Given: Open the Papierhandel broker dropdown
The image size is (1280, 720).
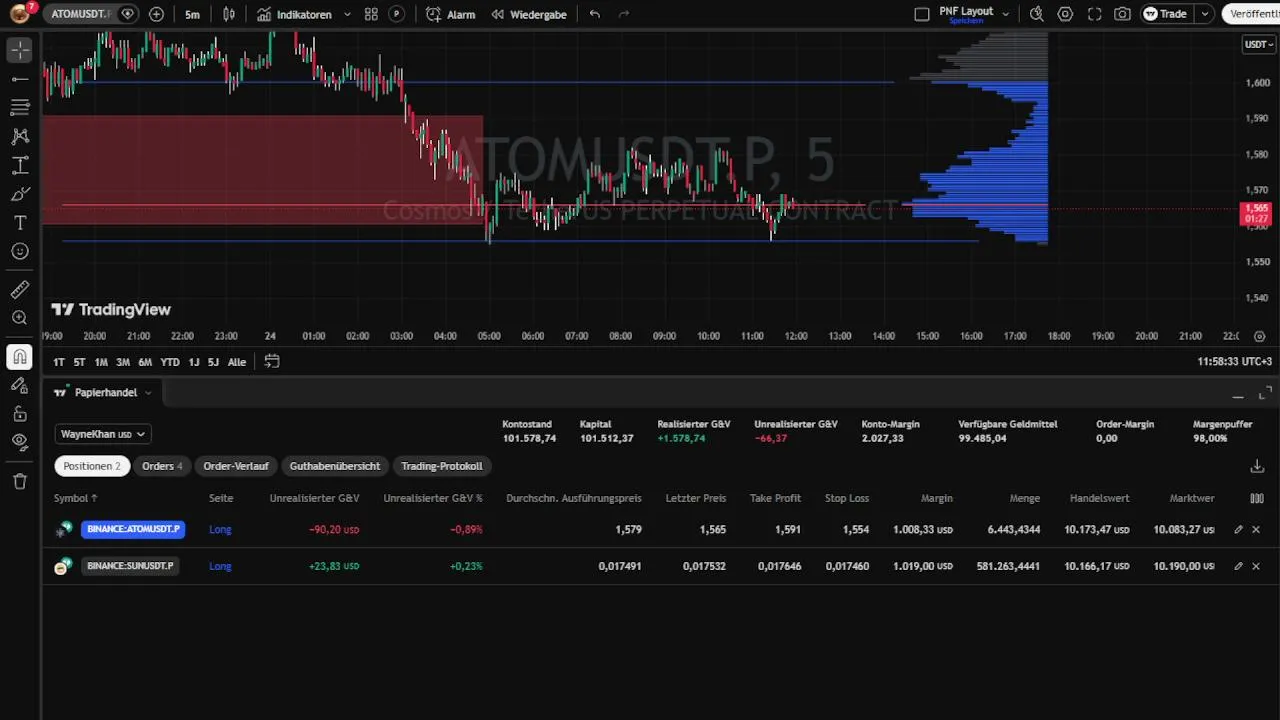Looking at the screenshot, I should coord(104,392).
